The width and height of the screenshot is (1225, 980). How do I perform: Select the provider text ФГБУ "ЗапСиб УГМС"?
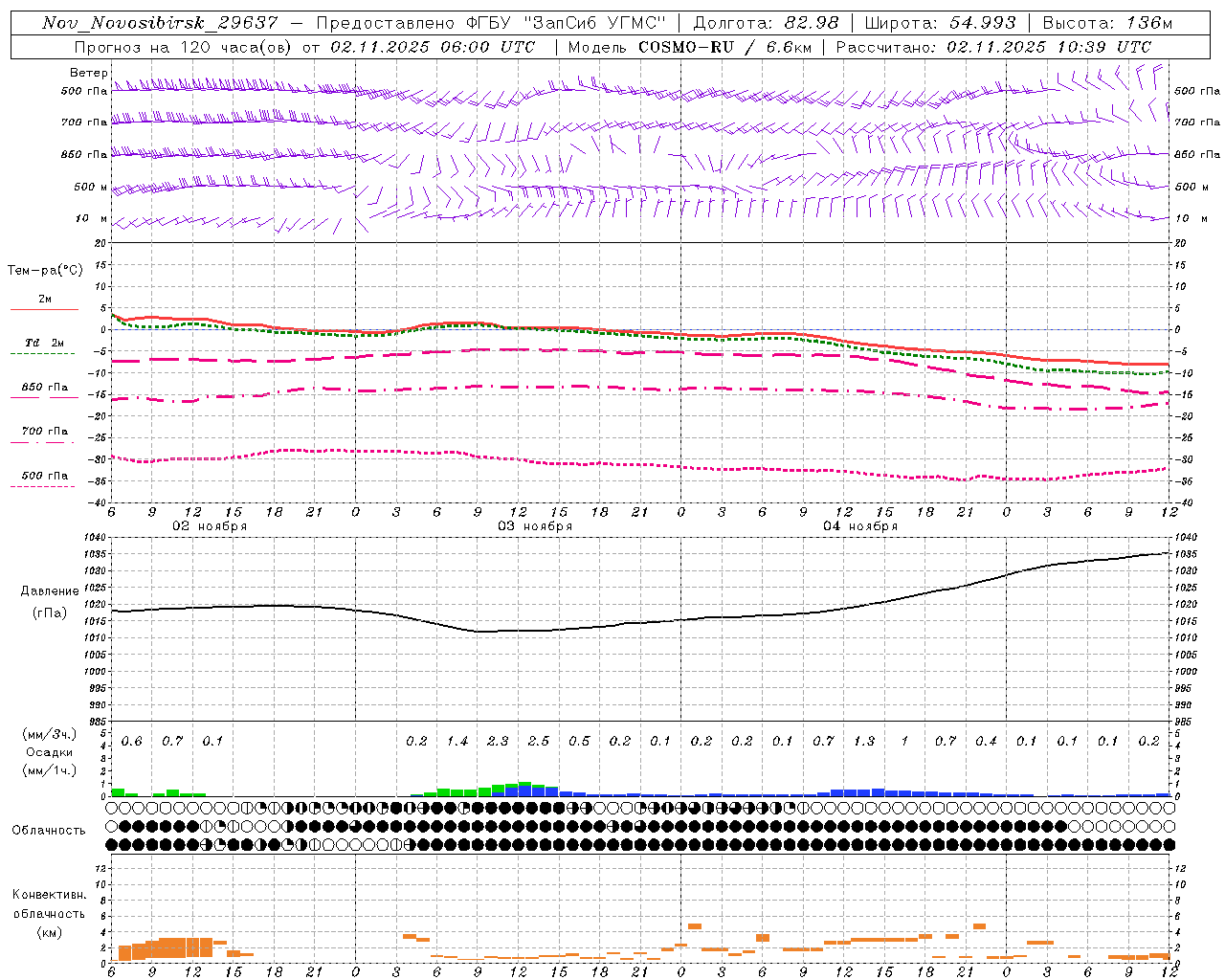[566, 23]
